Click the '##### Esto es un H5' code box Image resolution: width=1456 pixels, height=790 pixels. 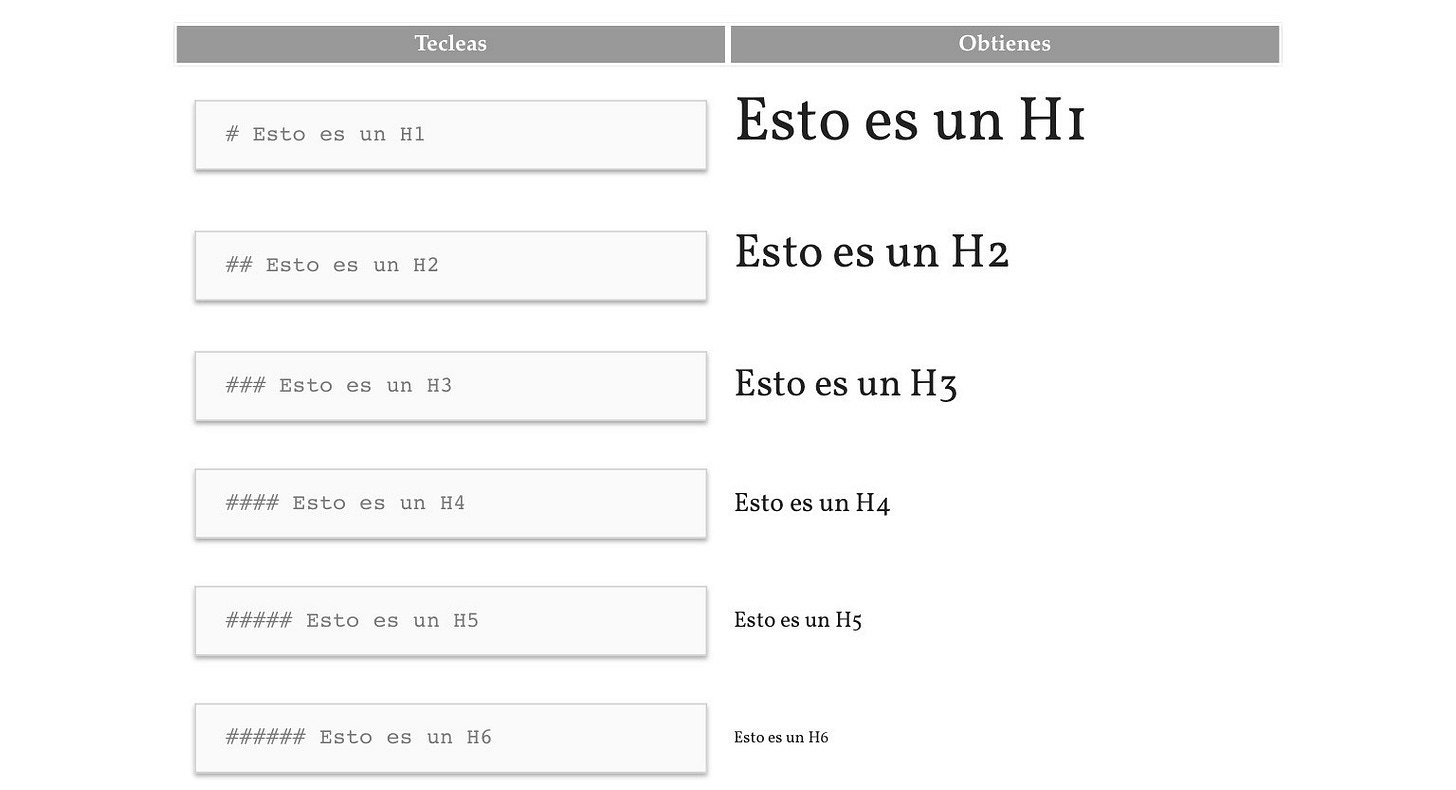[x=451, y=621]
